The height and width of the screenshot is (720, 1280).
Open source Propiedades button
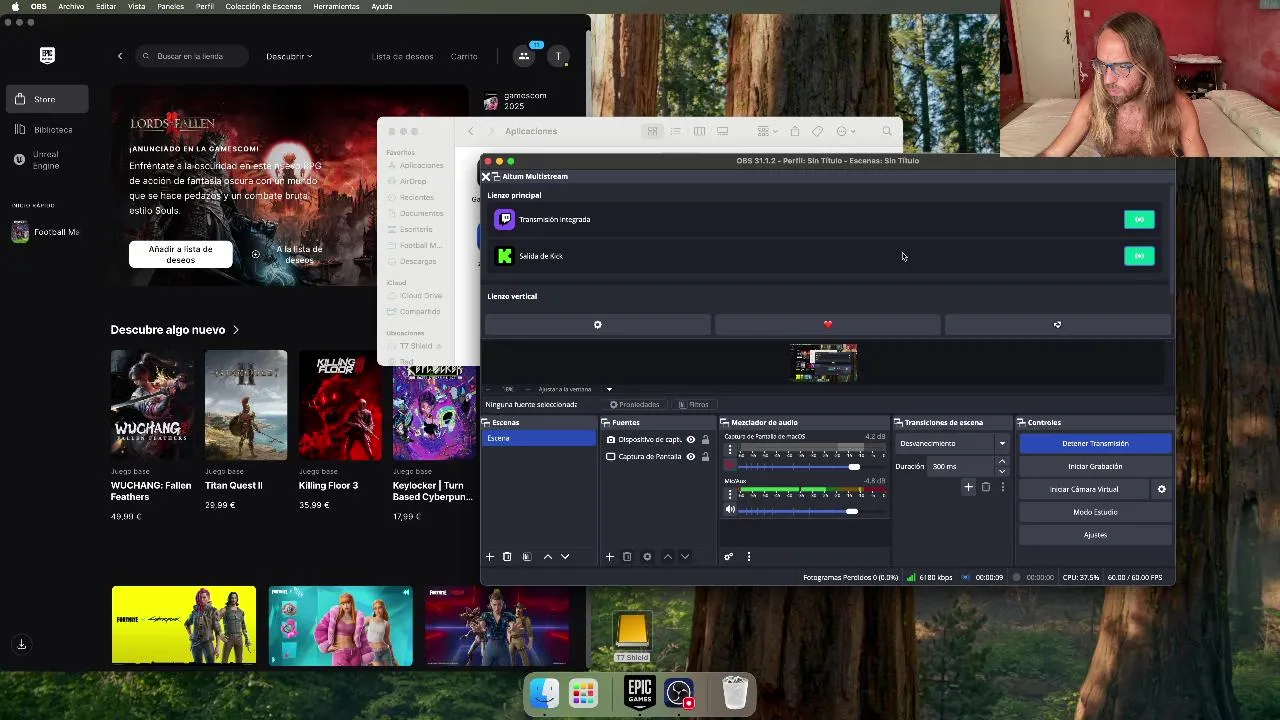[634, 404]
